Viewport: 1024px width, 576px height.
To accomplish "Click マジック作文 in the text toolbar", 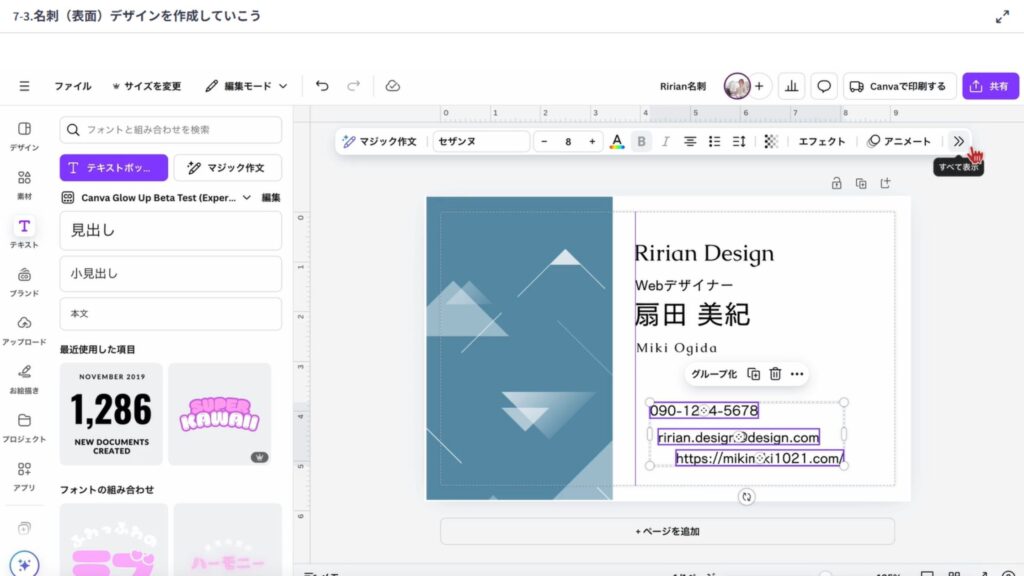I will click(380, 141).
